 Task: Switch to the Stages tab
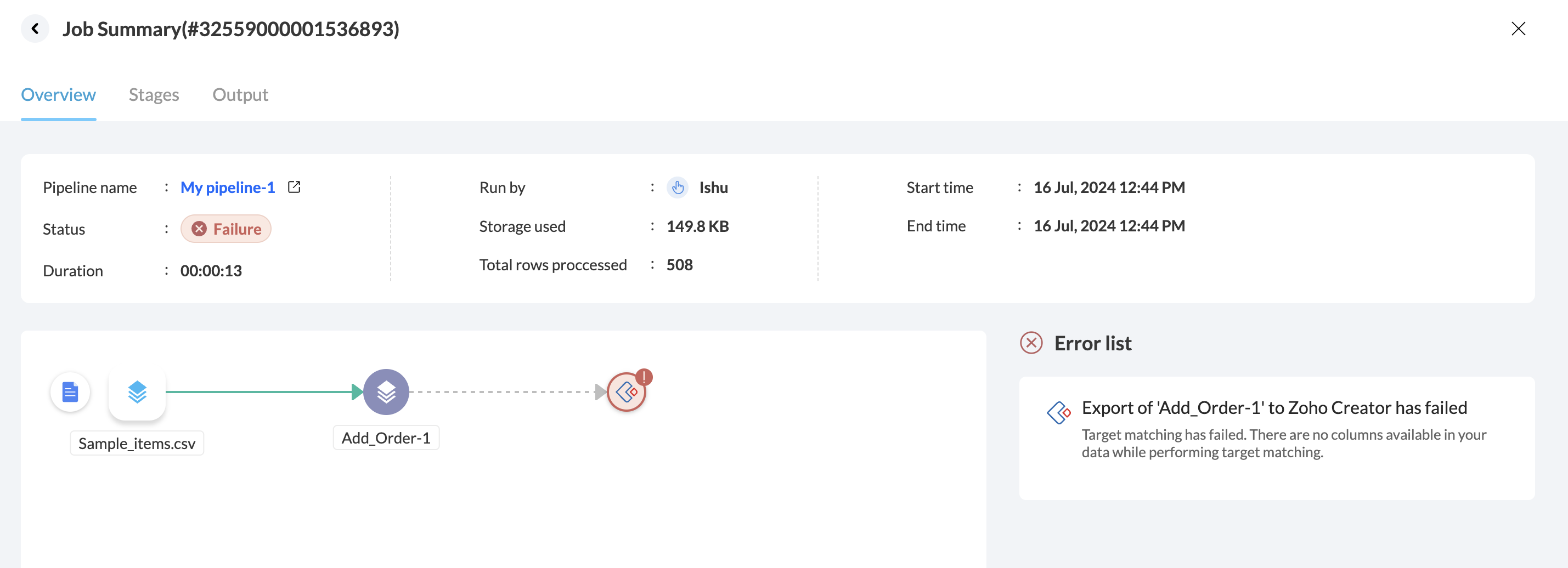coord(154,95)
